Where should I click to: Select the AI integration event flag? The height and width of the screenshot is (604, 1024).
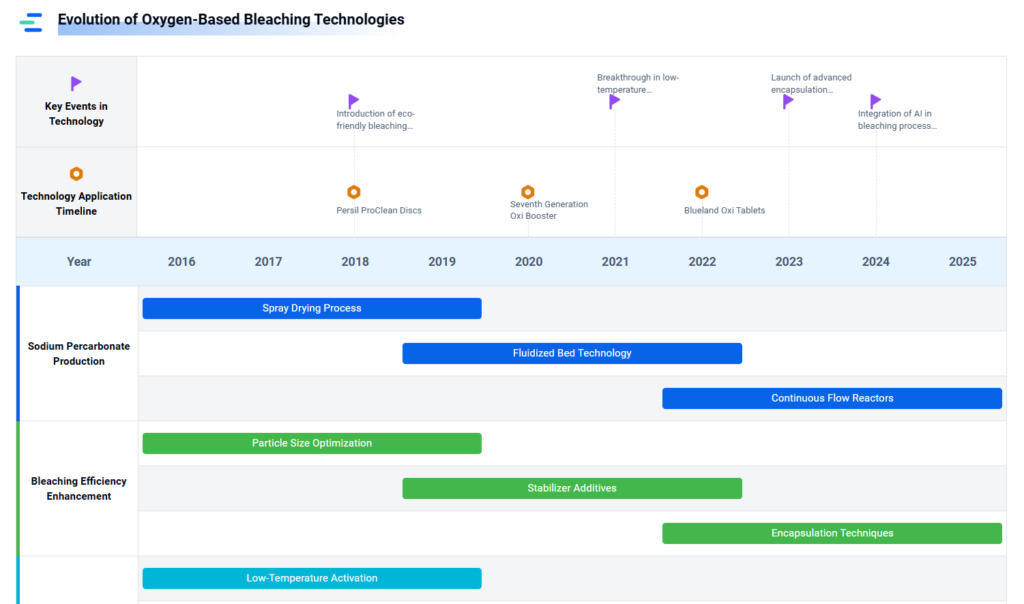point(876,101)
